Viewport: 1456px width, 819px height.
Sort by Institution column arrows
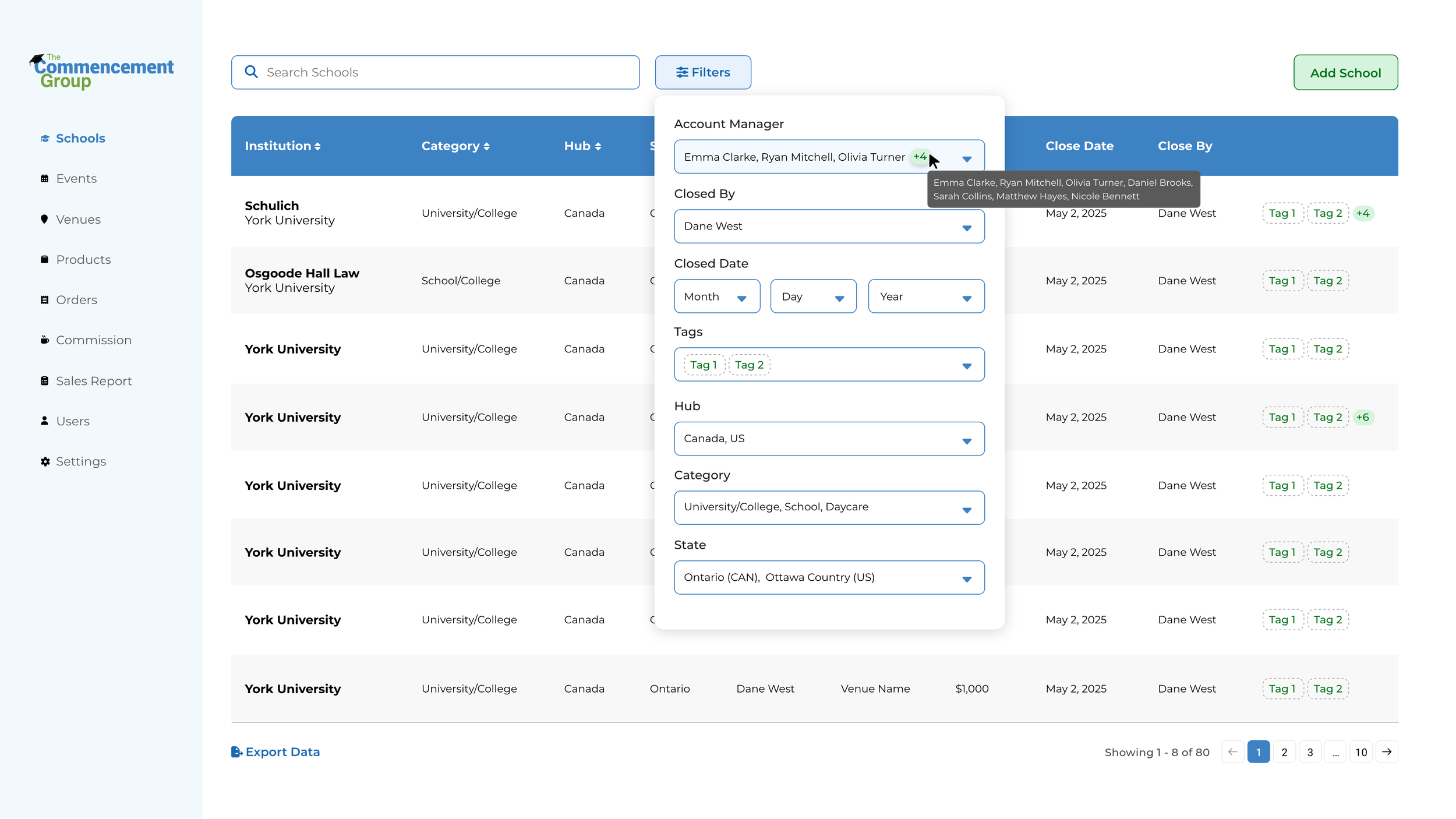[317, 147]
